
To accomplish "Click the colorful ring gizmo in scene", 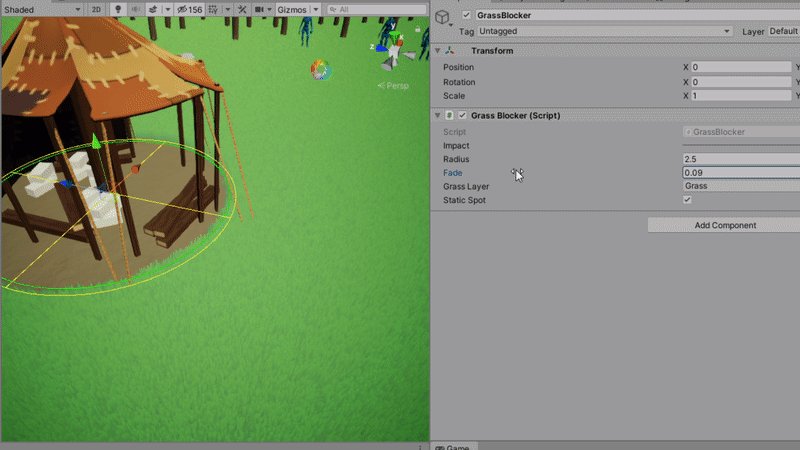I will [320, 70].
